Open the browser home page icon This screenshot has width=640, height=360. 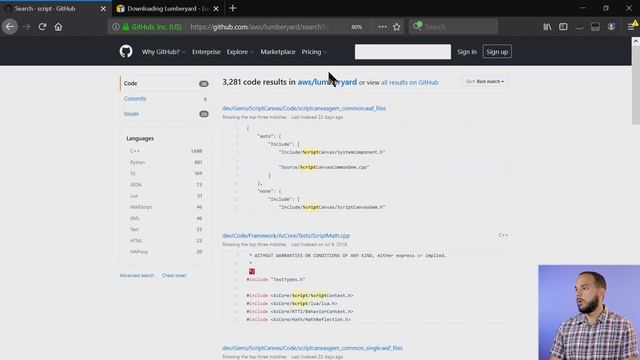point(58,27)
